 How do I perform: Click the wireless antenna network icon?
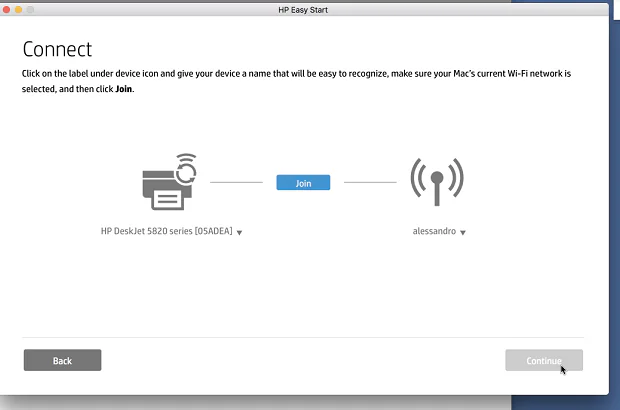pos(437,182)
